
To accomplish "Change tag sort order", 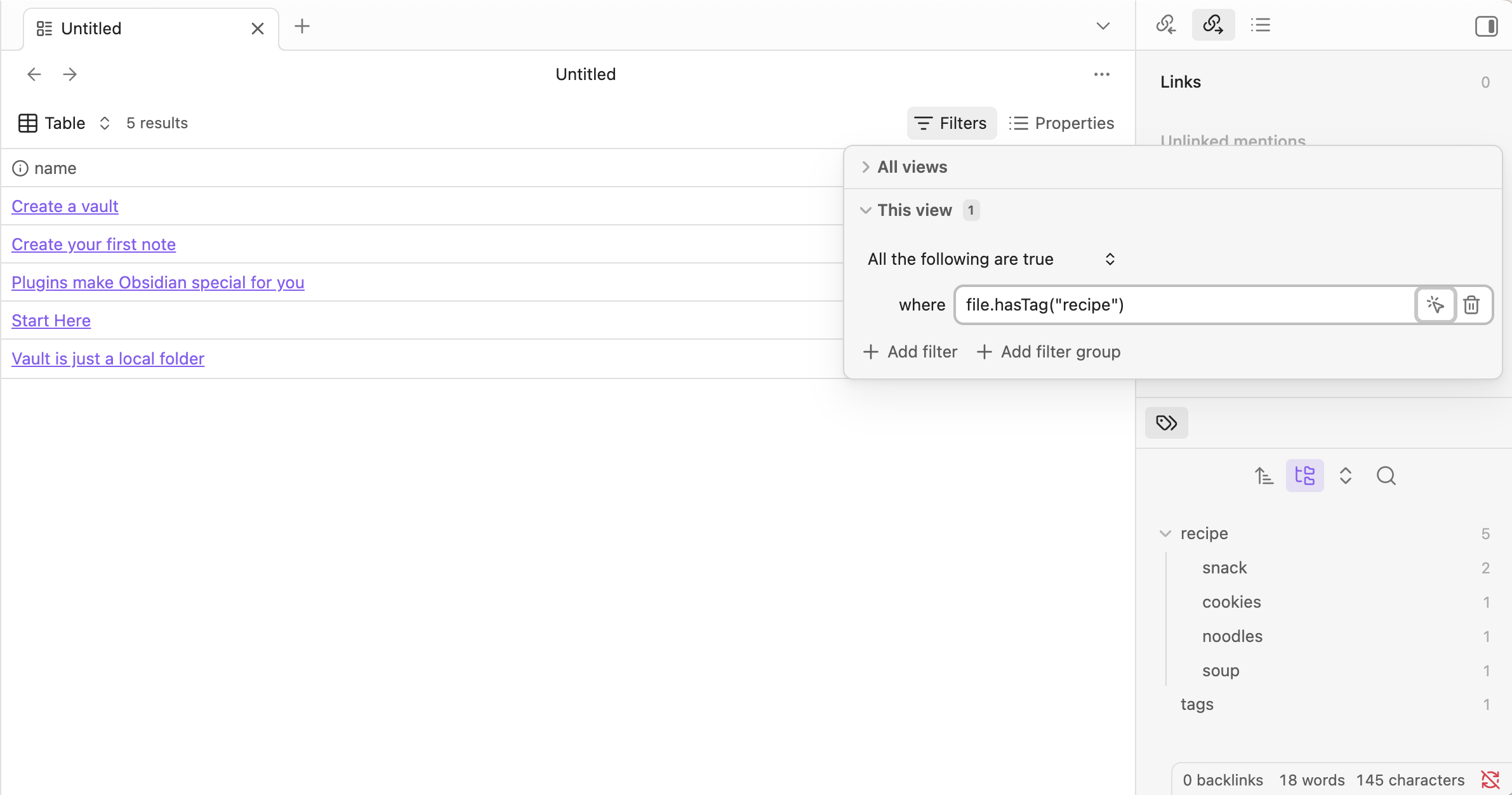I will point(1264,476).
